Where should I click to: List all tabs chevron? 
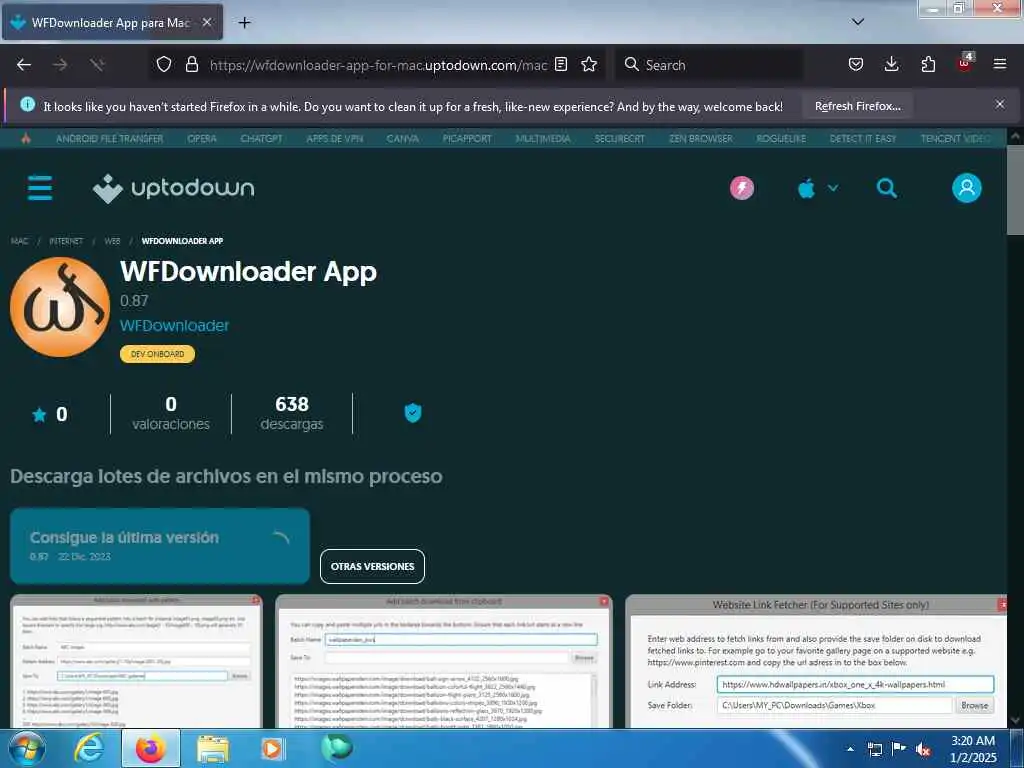(x=858, y=22)
